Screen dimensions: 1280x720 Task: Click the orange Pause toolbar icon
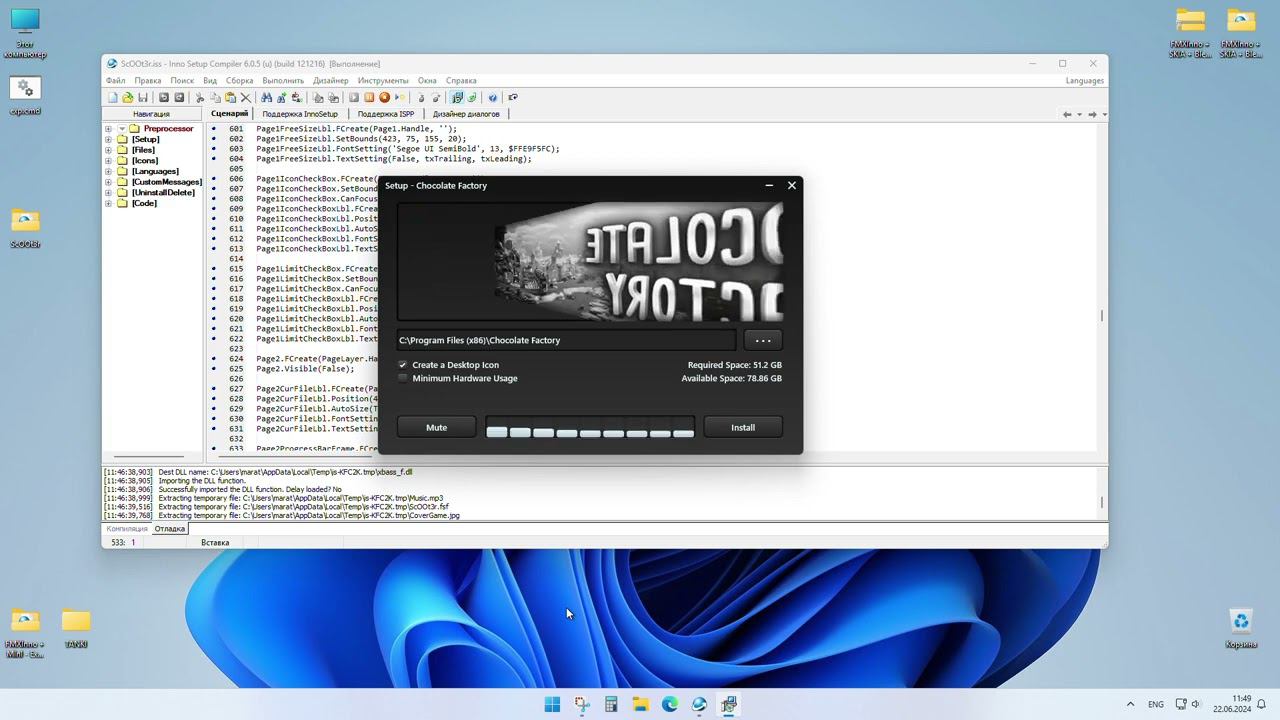point(369,97)
